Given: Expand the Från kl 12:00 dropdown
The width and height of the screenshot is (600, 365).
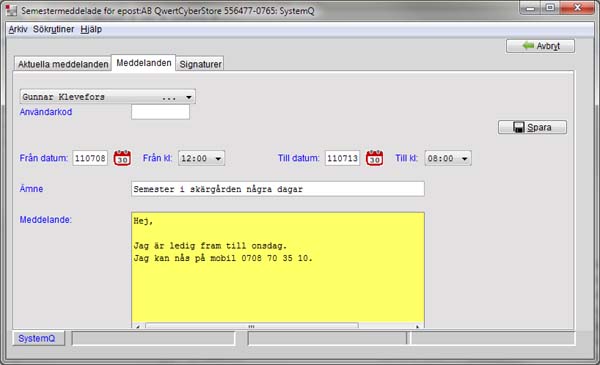Looking at the screenshot, I should (x=201, y=158).
